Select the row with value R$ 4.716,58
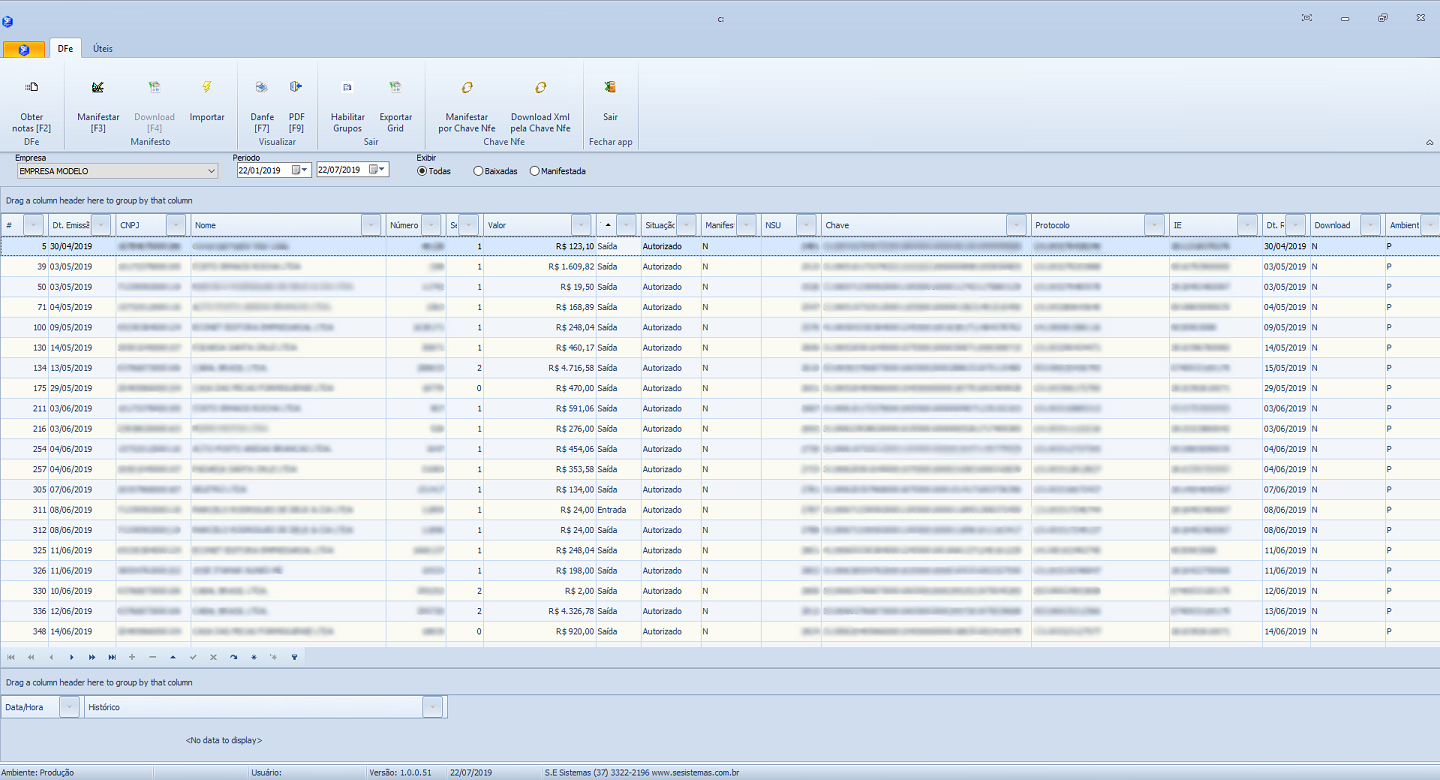1440x780 pixels. 540,368
